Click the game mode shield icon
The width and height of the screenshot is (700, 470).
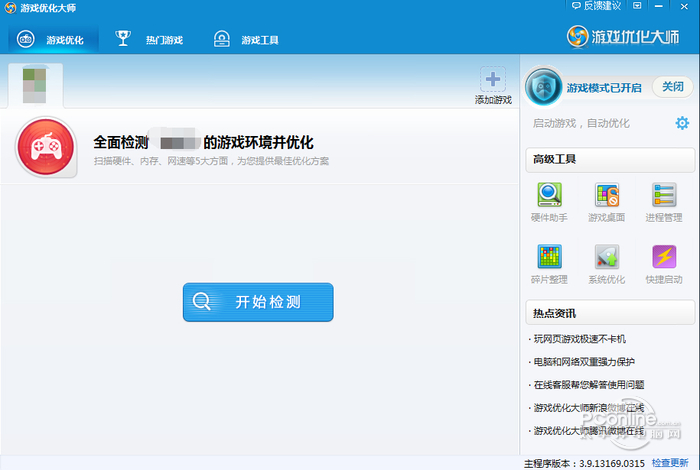543,87
